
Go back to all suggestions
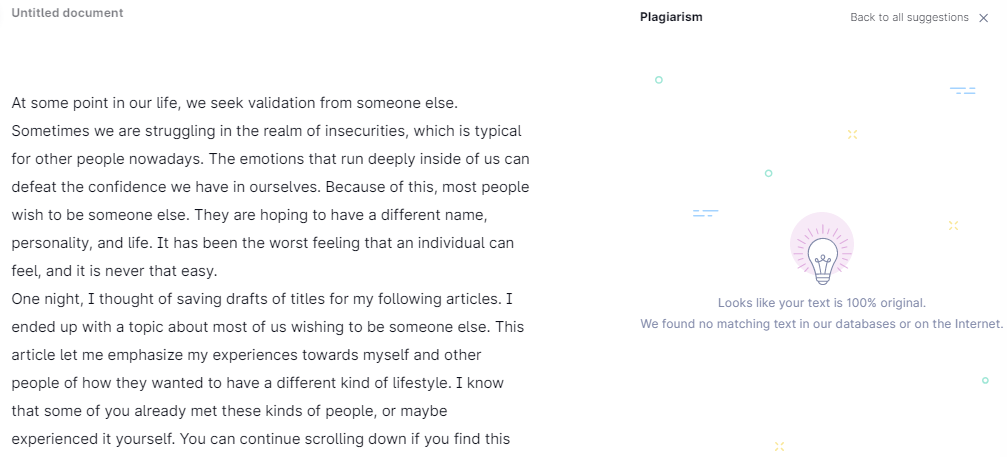pyautogui.click(x=909, y=17)
